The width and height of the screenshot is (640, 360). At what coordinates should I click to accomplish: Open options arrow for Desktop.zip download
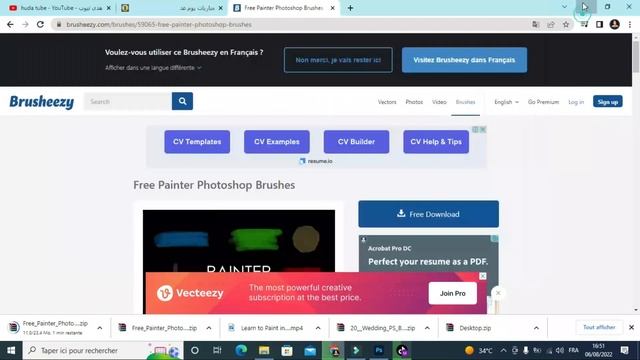coord(536,328)
